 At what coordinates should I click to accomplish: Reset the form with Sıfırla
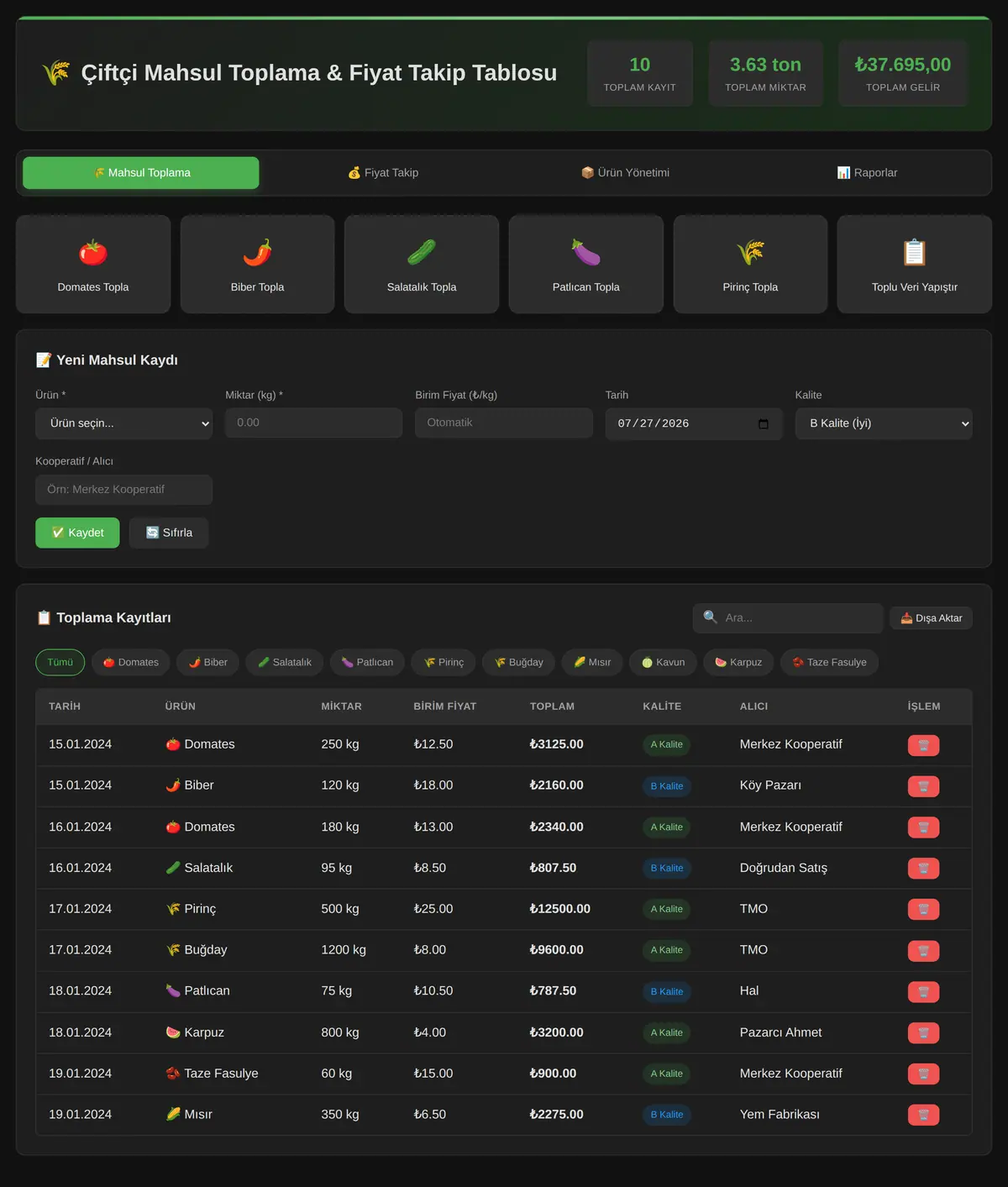169,533
